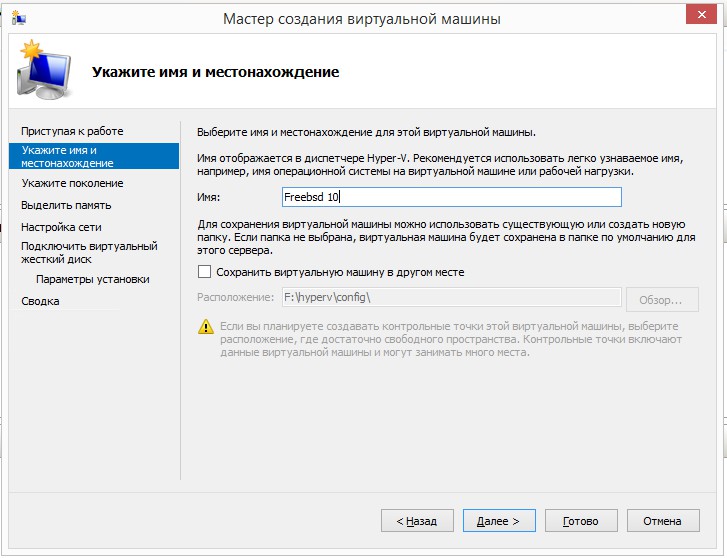The width and height of the screenshot is (727, 558).
Task: Click the heading 'Укажите имя и местонахождение'
Action: pos(216,72)
